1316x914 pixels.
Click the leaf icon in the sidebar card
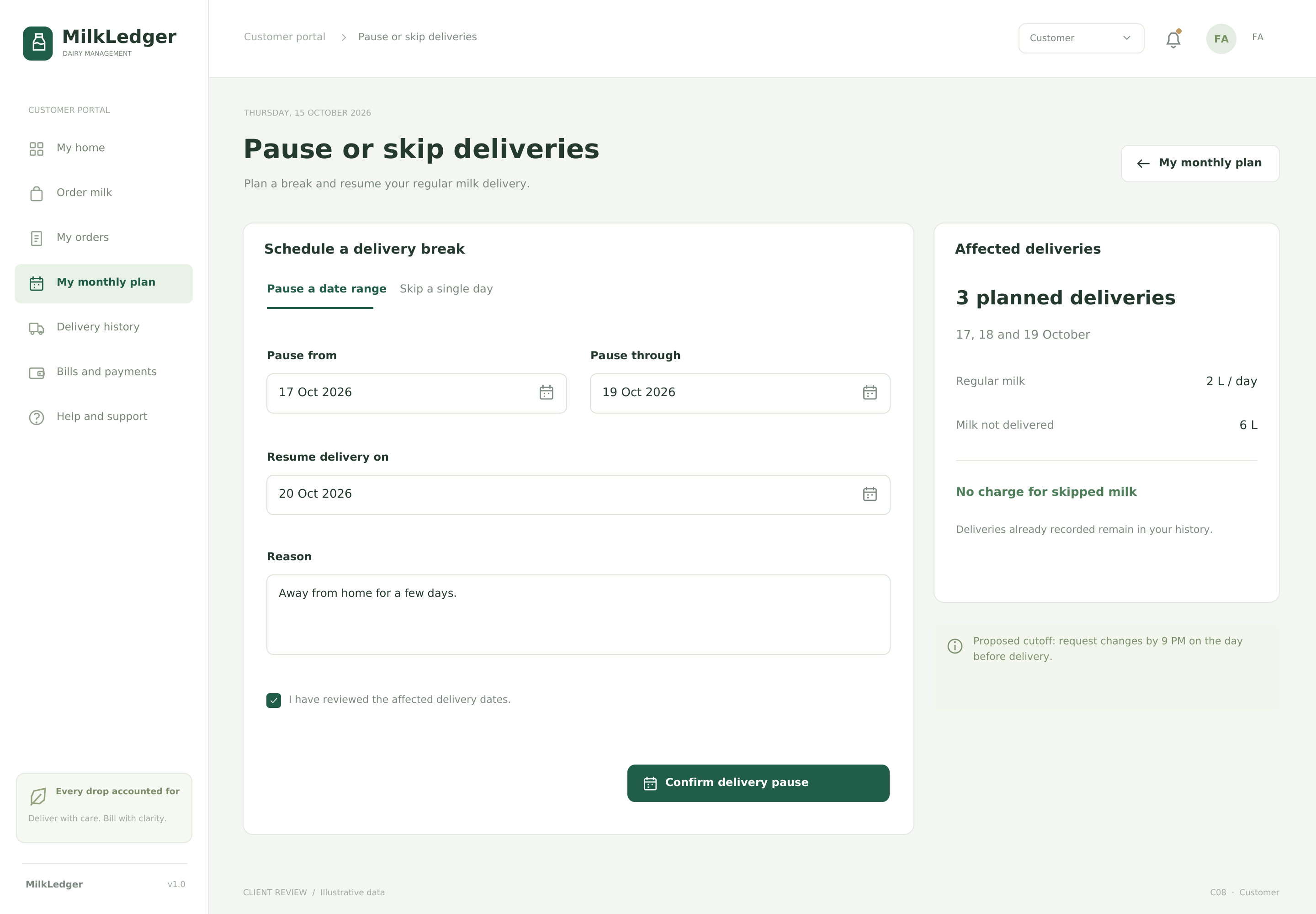click(x=38, y=796)
